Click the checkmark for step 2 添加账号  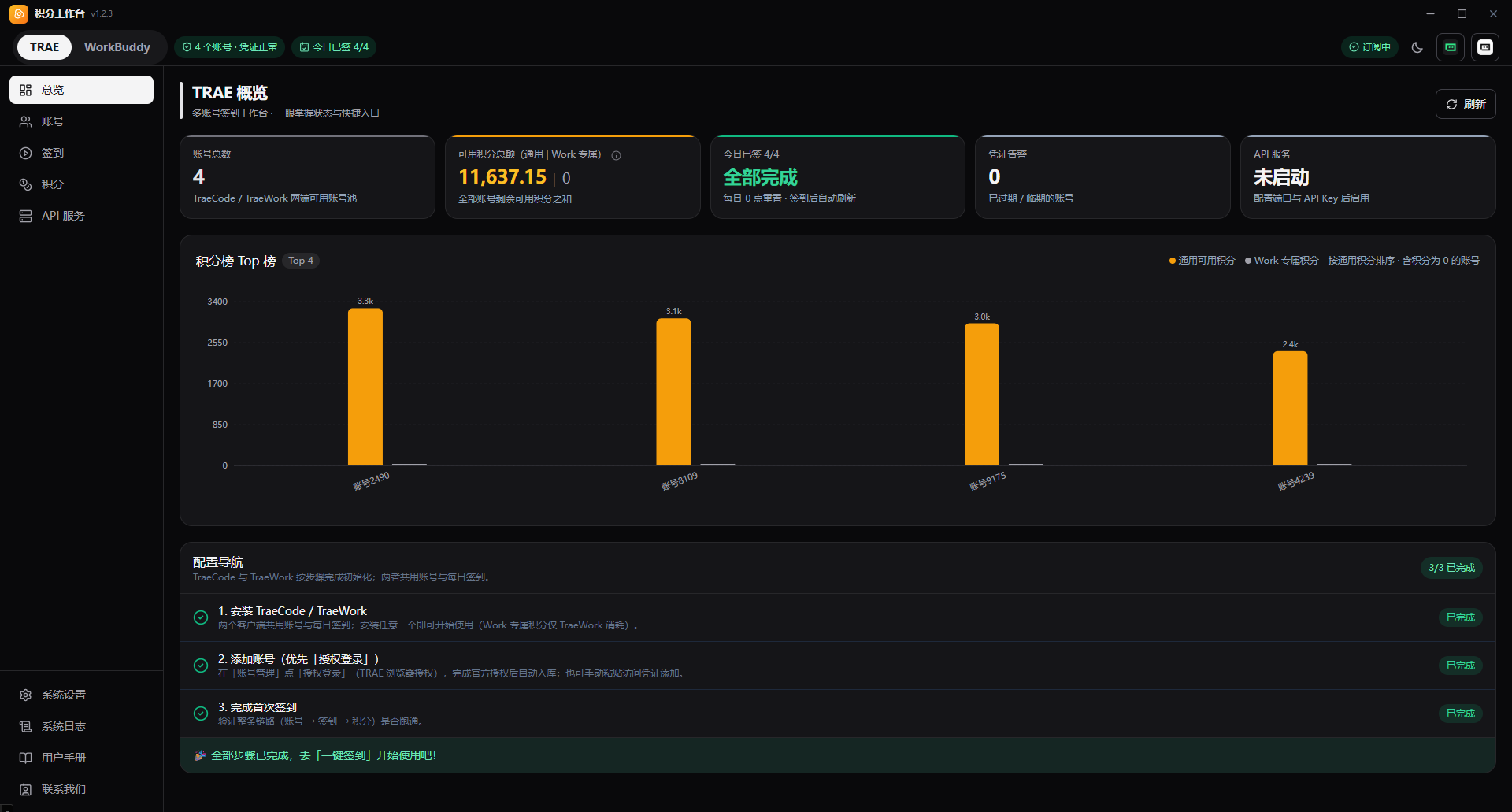pos(201,666)
